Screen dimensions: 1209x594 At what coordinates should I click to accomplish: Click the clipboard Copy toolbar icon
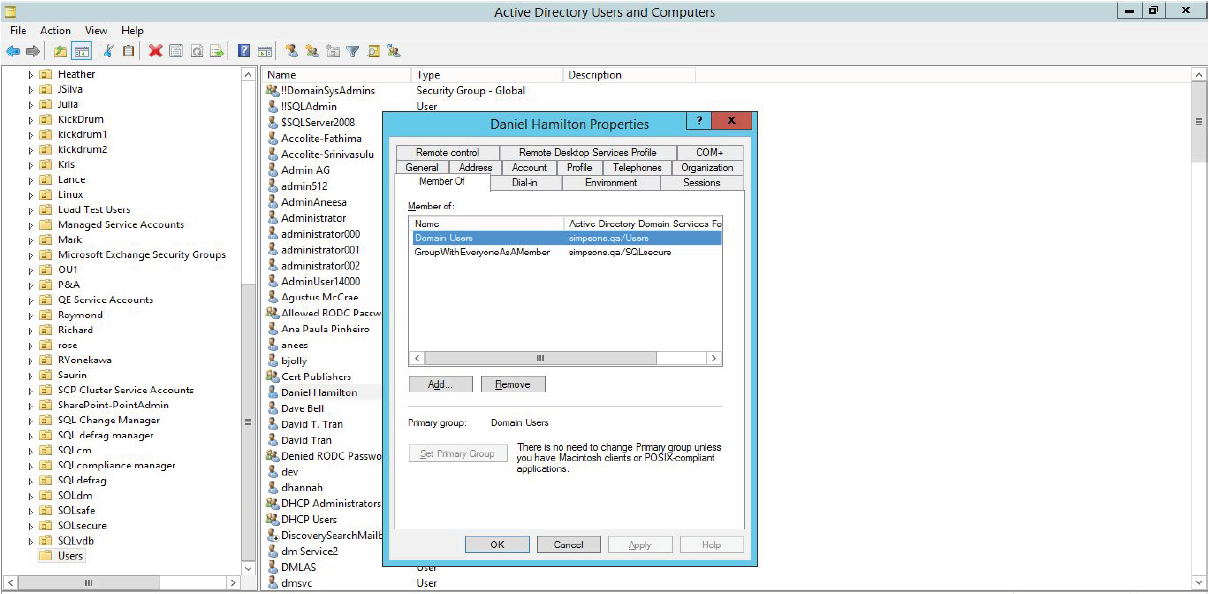click(128, 51)
